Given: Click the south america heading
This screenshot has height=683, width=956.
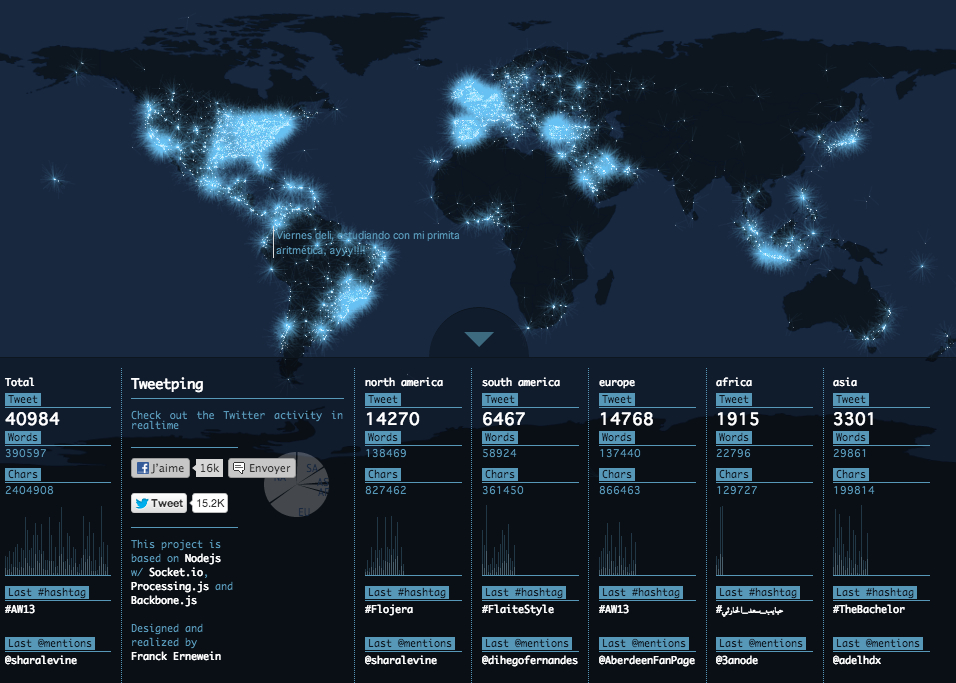Looking at the screenshot, I should [x=521, y=382].
